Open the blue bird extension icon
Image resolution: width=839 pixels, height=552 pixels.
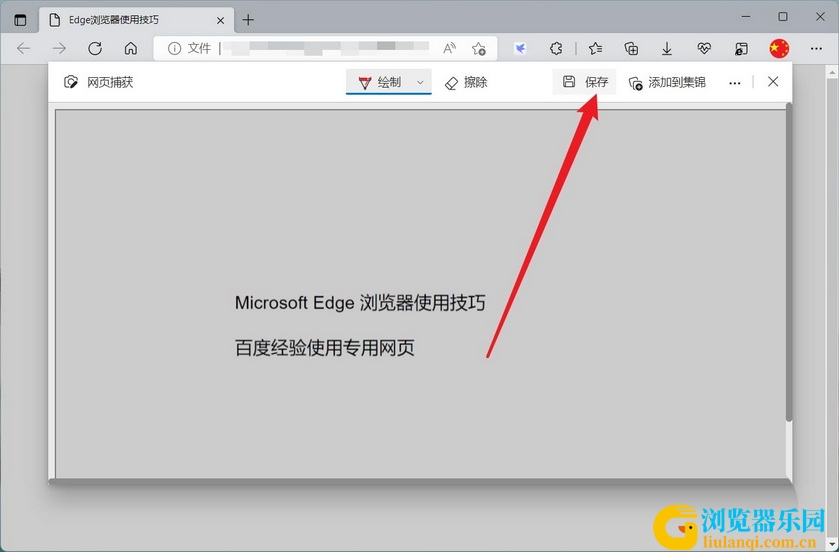[520, 49]
